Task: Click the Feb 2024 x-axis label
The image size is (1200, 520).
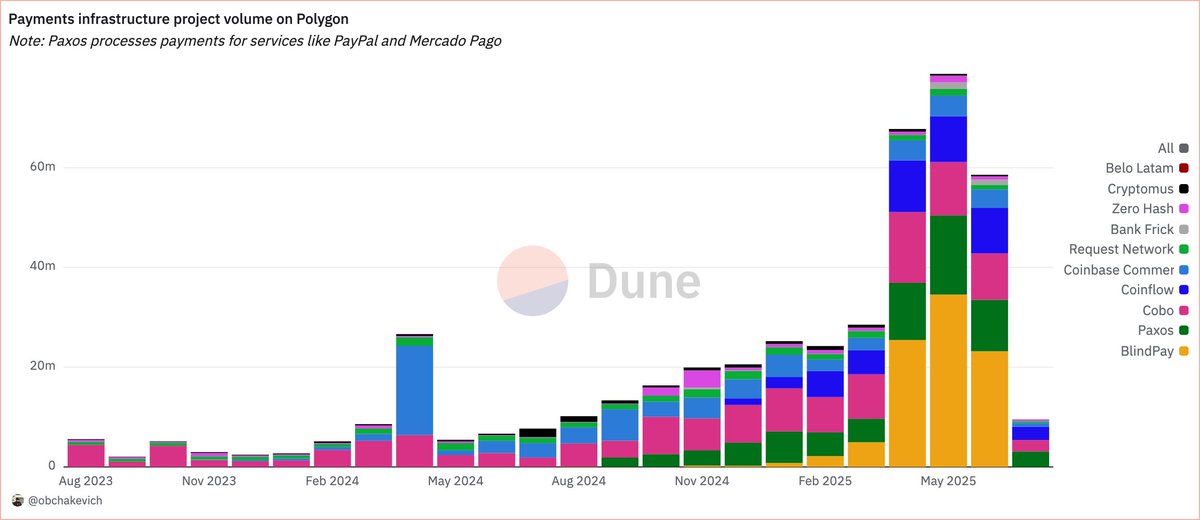Action: (x=332, y=482)
